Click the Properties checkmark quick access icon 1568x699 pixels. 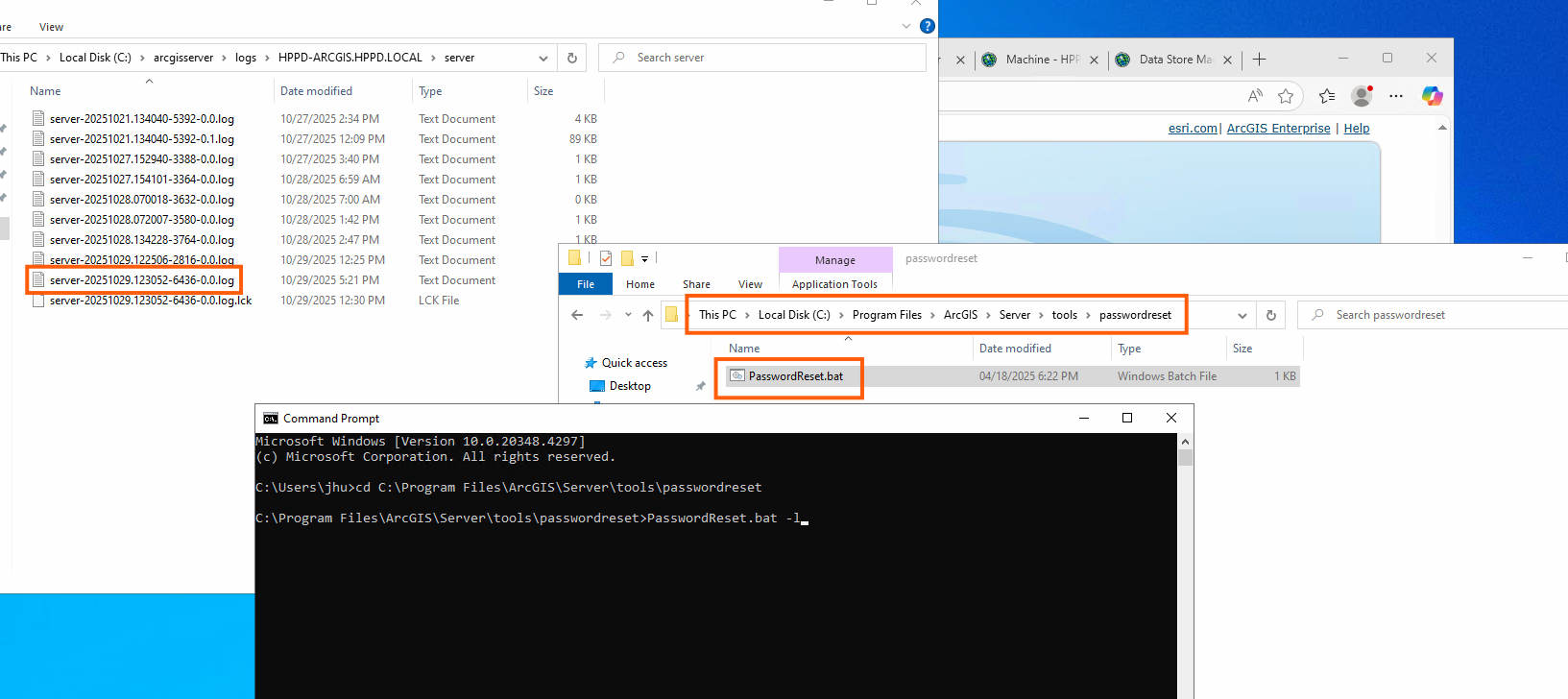pos(606,258)
